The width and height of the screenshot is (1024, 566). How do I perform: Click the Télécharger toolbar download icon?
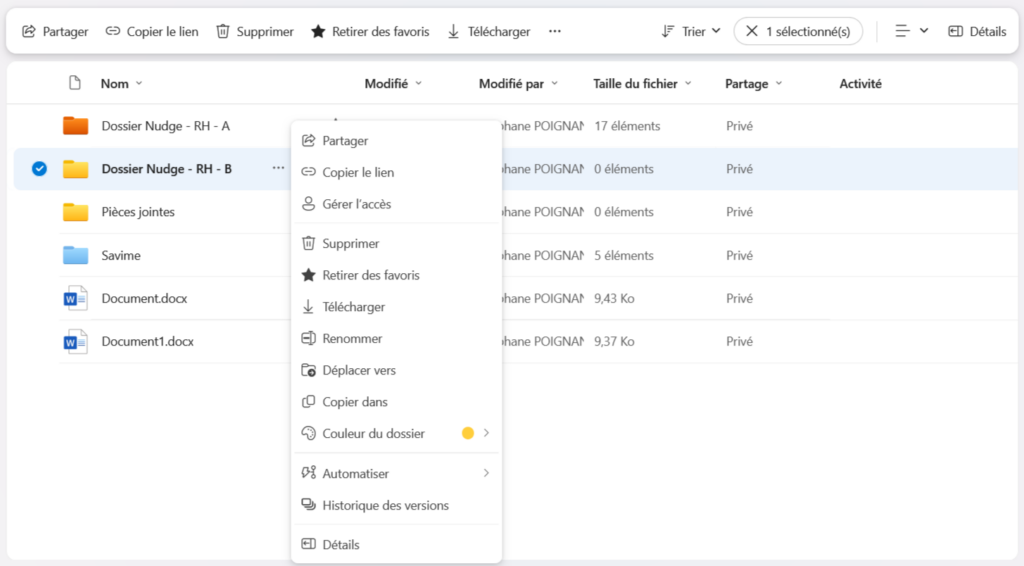click(x=453, y=31)
